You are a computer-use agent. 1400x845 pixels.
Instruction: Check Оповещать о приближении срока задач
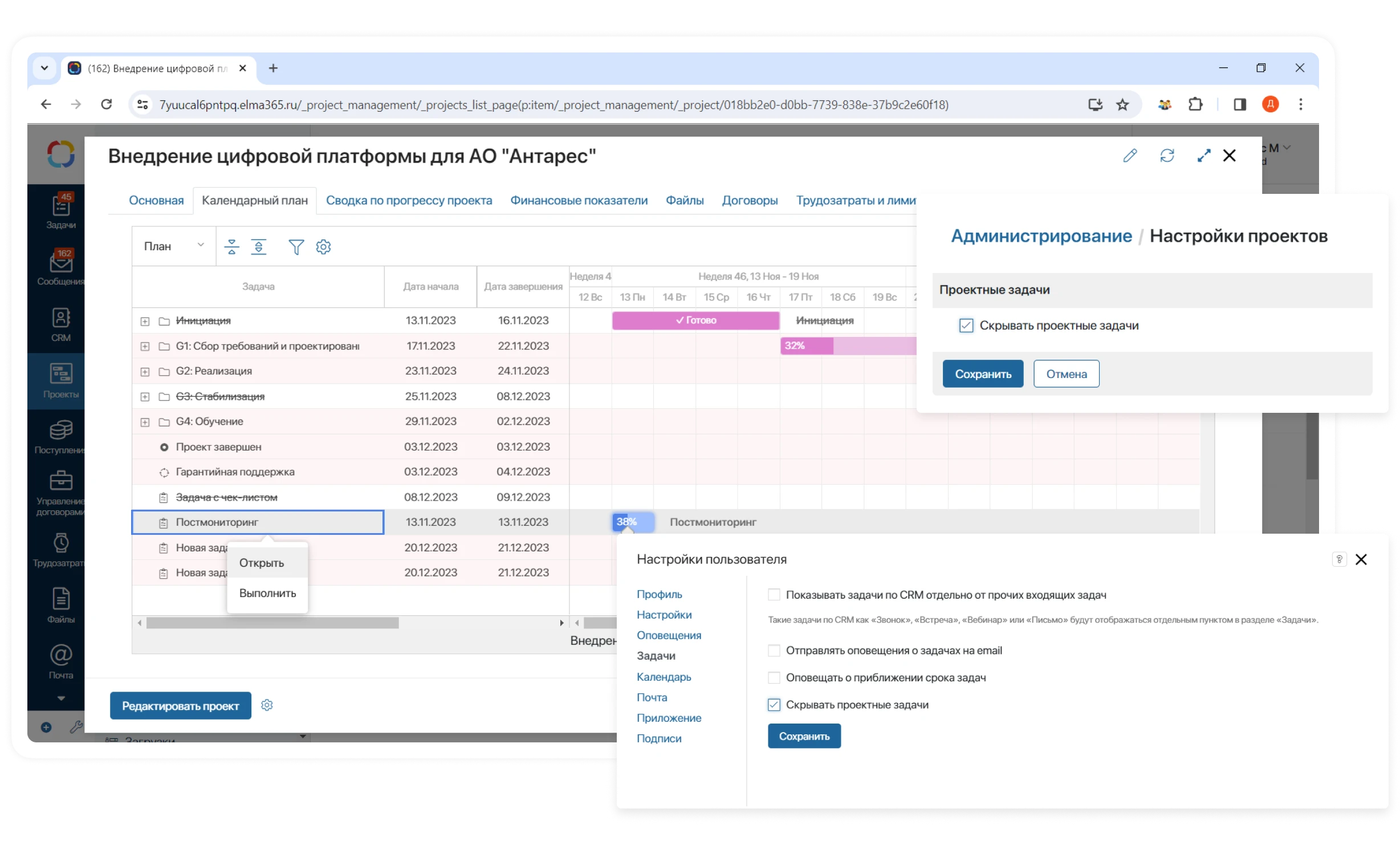click(x=774, y=678)
